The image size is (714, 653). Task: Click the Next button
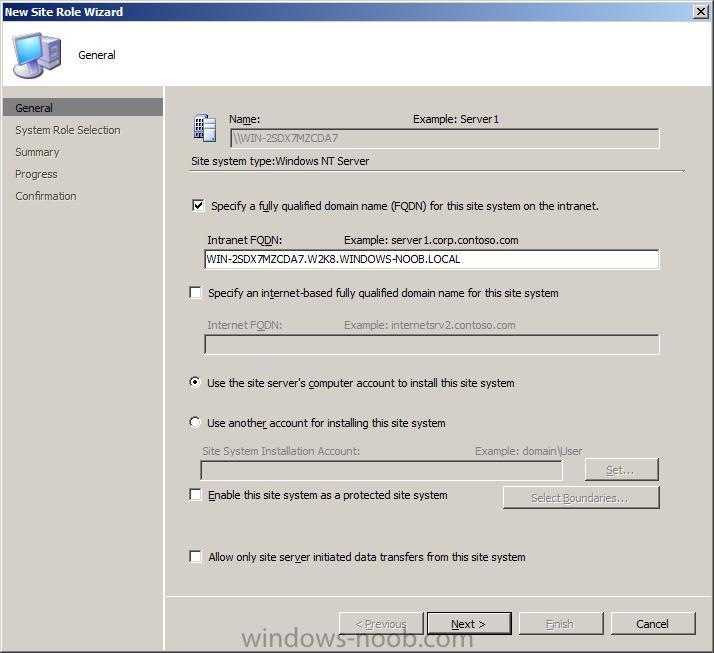click(x=469, y=623)
